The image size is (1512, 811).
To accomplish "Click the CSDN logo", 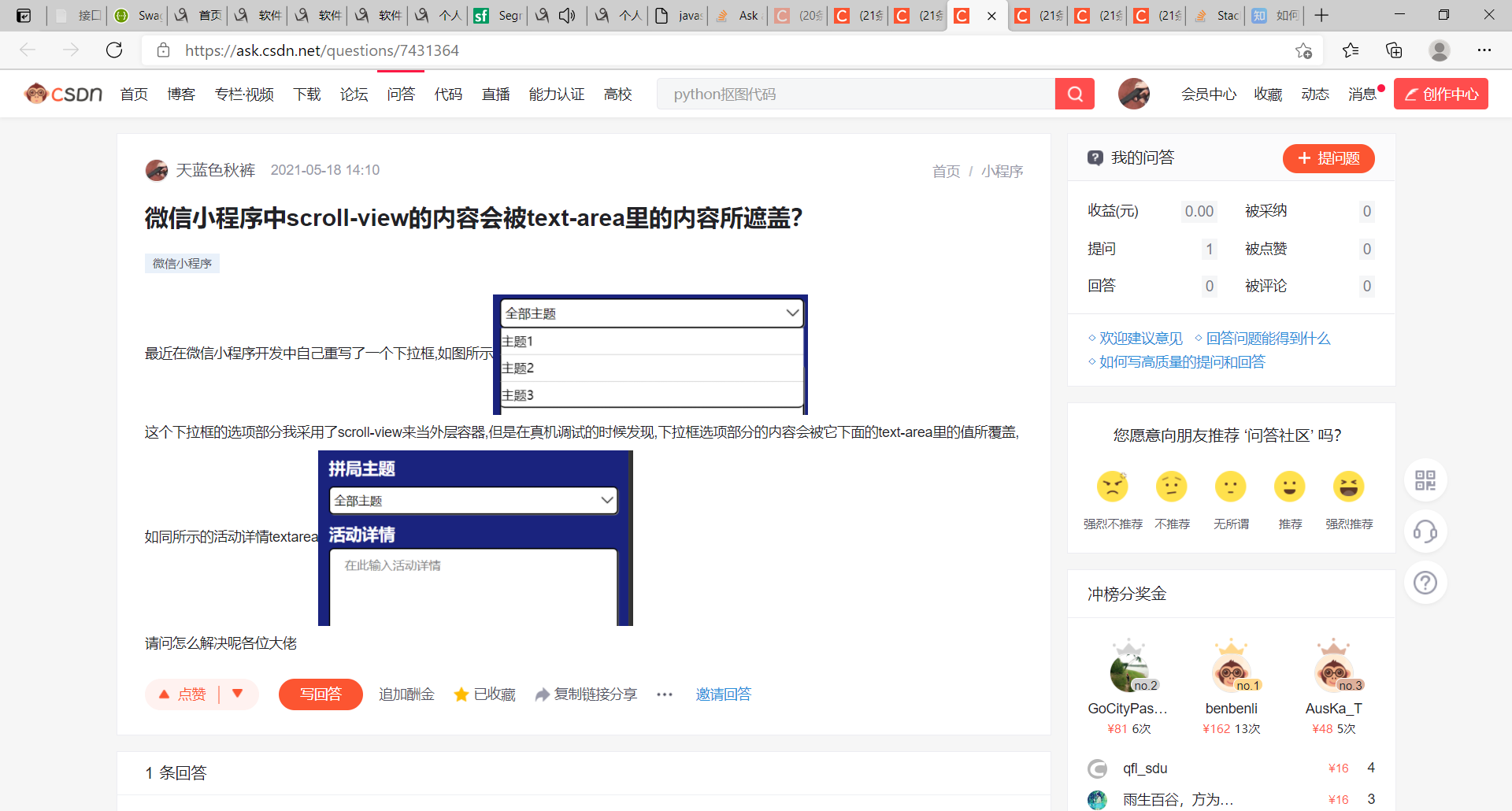I will point(63,94).
